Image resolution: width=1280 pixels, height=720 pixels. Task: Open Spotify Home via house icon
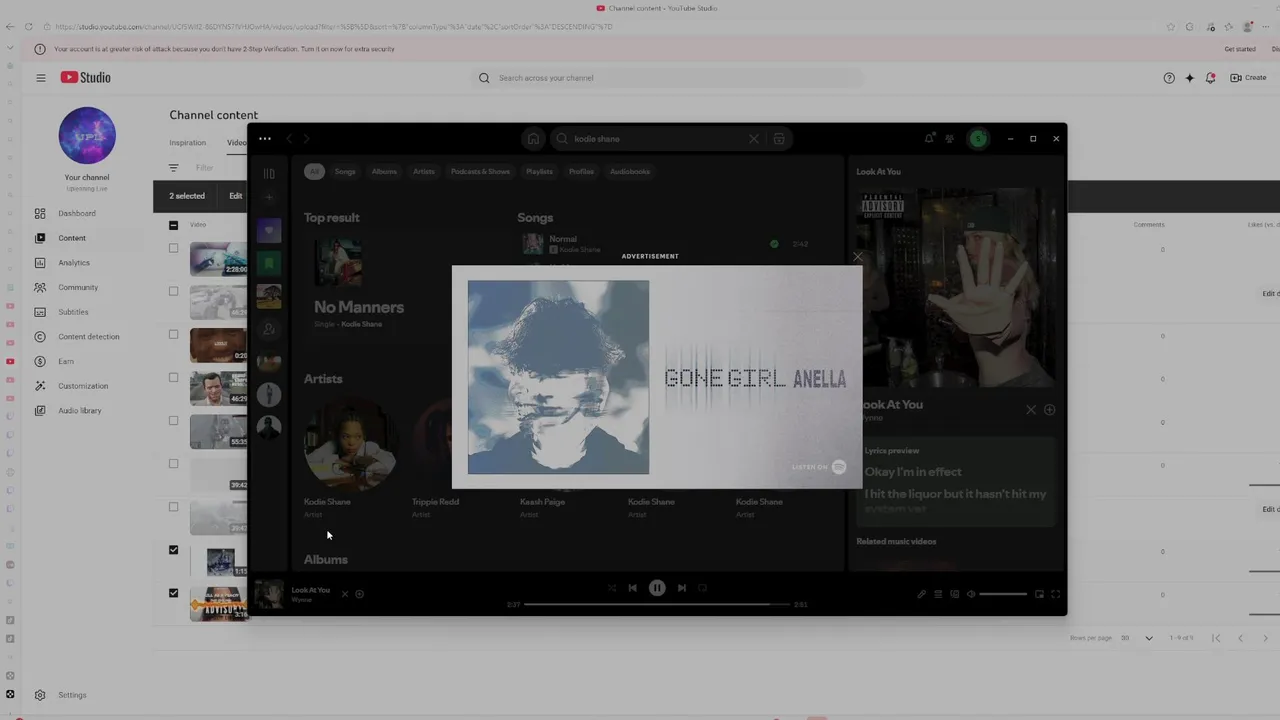click(533, 139)
